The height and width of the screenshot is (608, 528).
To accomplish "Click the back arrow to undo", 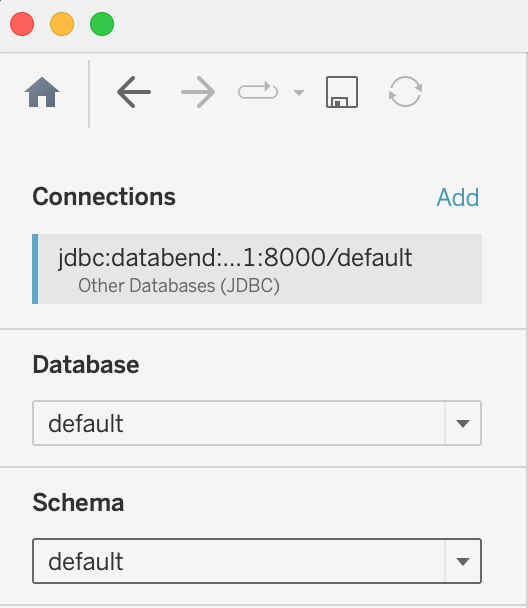I will point(134,92).
